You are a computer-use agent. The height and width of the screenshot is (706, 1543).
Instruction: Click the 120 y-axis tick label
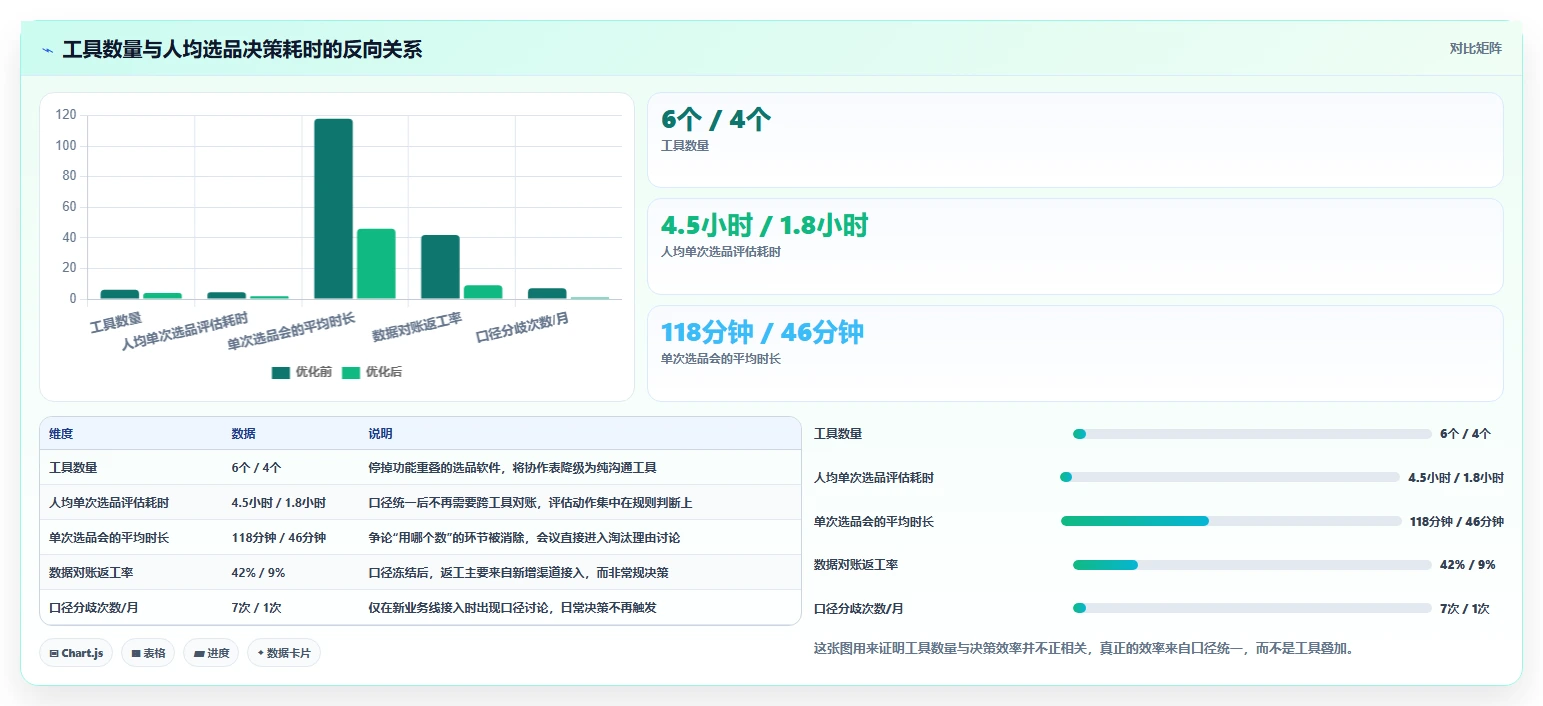pyautogui.click(x=66, y=115)
